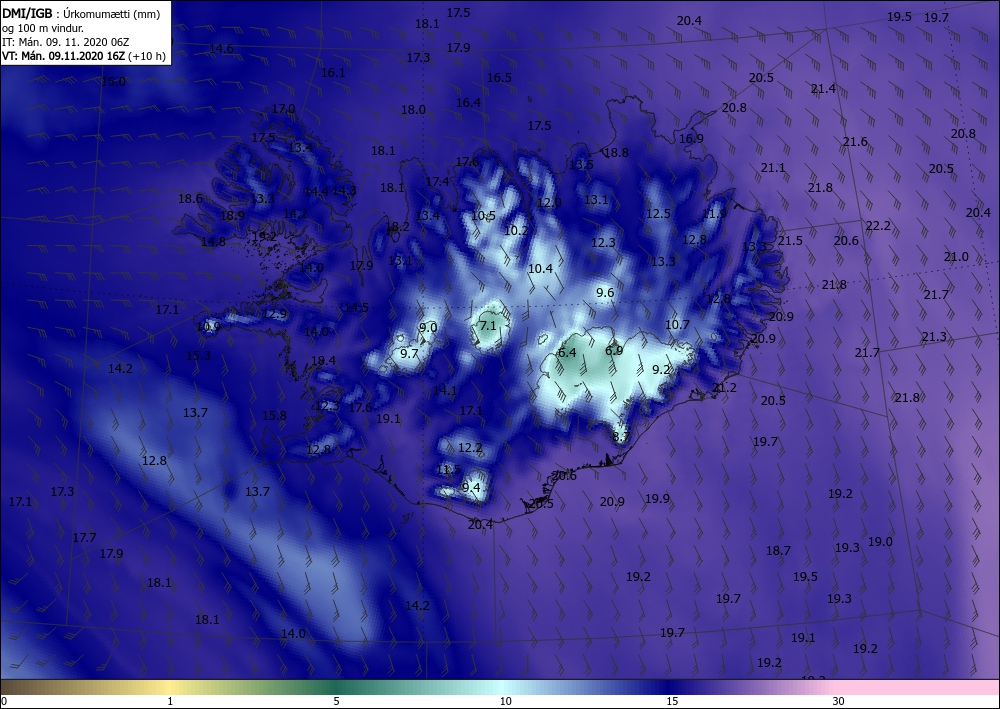Viewport: 1000px width, 709px height.
Task: Click the value 18.7 on the map
Action: (779, 550)
